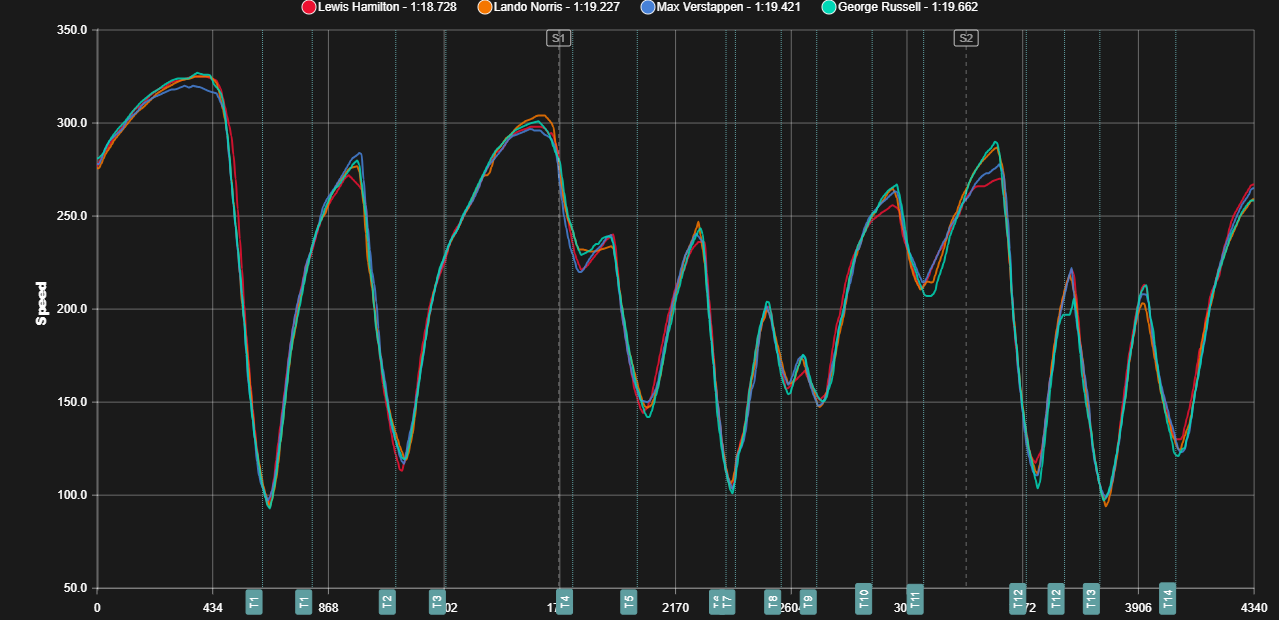
Task: Click the 150.0 speed axis label
Action: (x=73, y=402)
